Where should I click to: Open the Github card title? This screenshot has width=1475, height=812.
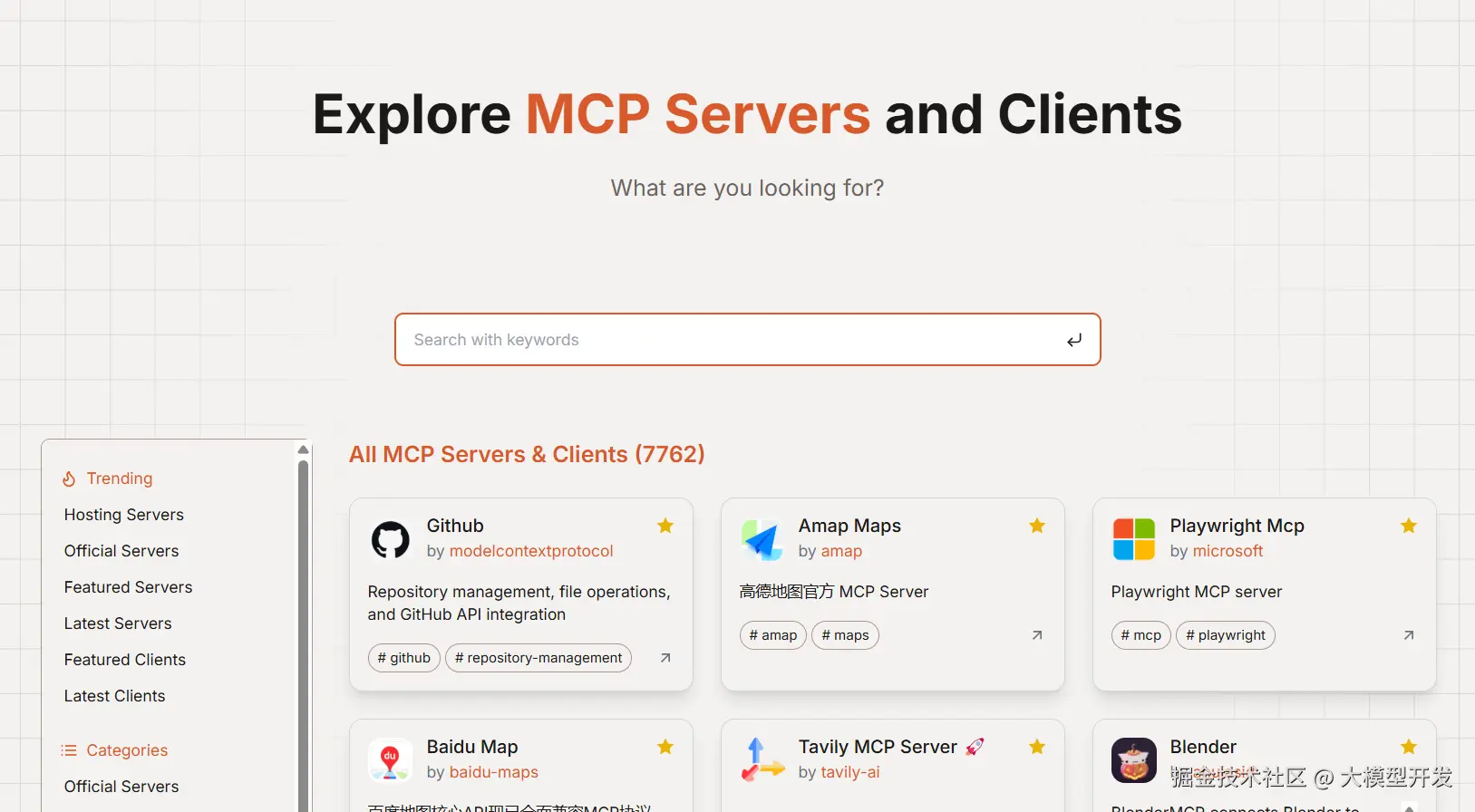click(x=455, y=526)
